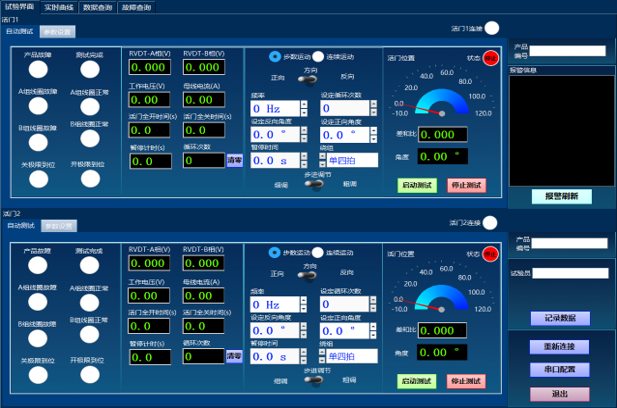Viewport: 617px width, 408px height.
Task: Switch to the 实时曲线 tab
Action: [59, 7]
